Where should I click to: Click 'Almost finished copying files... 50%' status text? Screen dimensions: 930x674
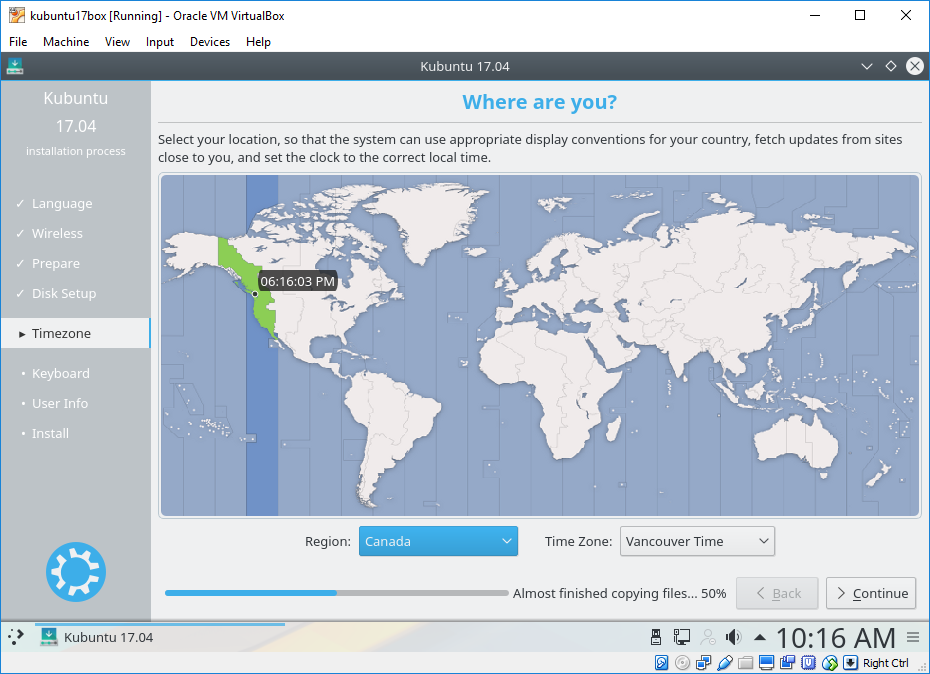coord(619,593)
